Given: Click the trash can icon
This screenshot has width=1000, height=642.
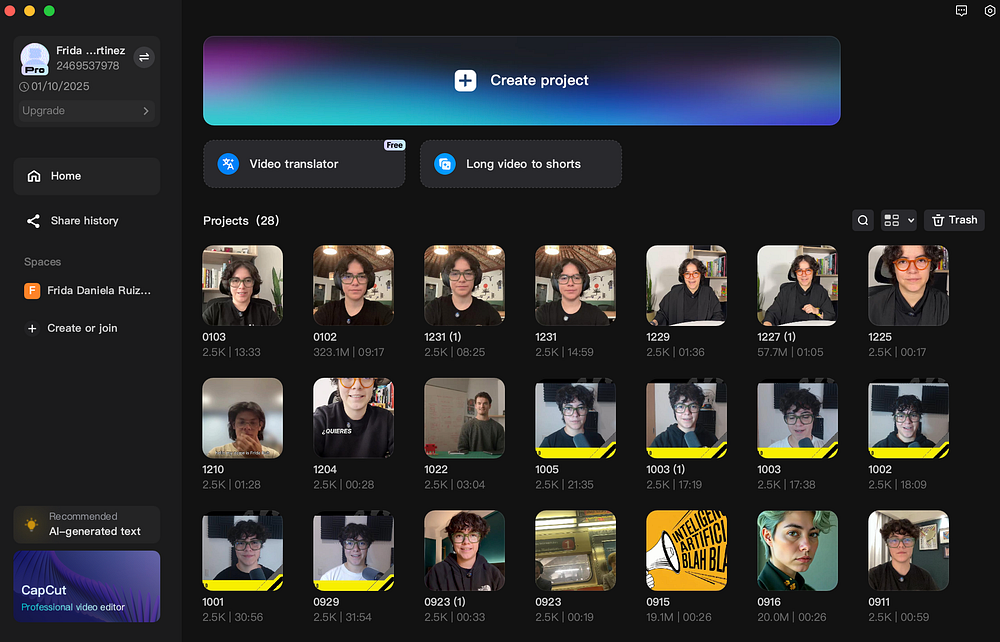Looking at the screenshot, I should (x=938, y=220).
